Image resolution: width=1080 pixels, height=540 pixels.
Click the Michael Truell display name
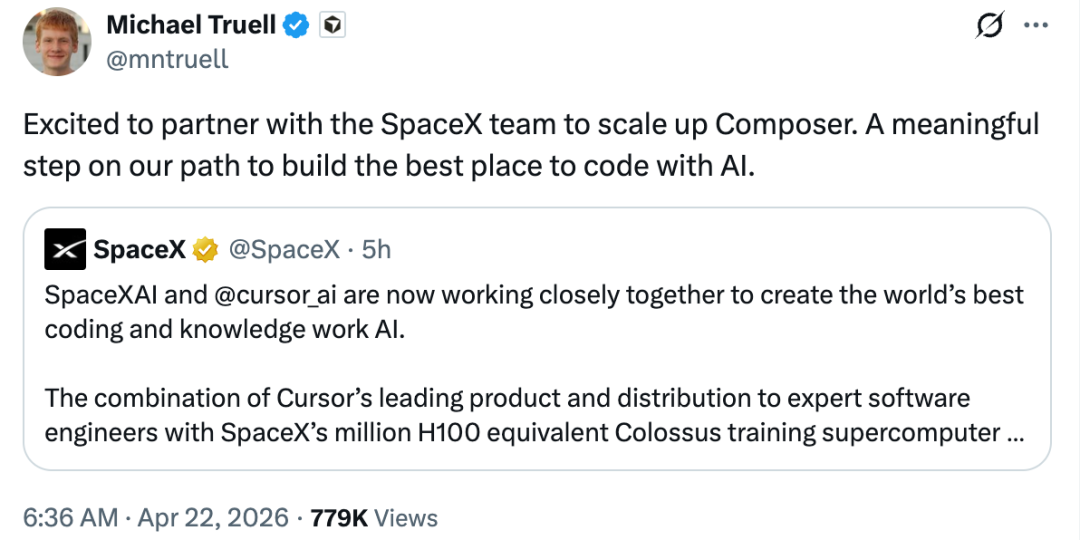pos(190,26)
